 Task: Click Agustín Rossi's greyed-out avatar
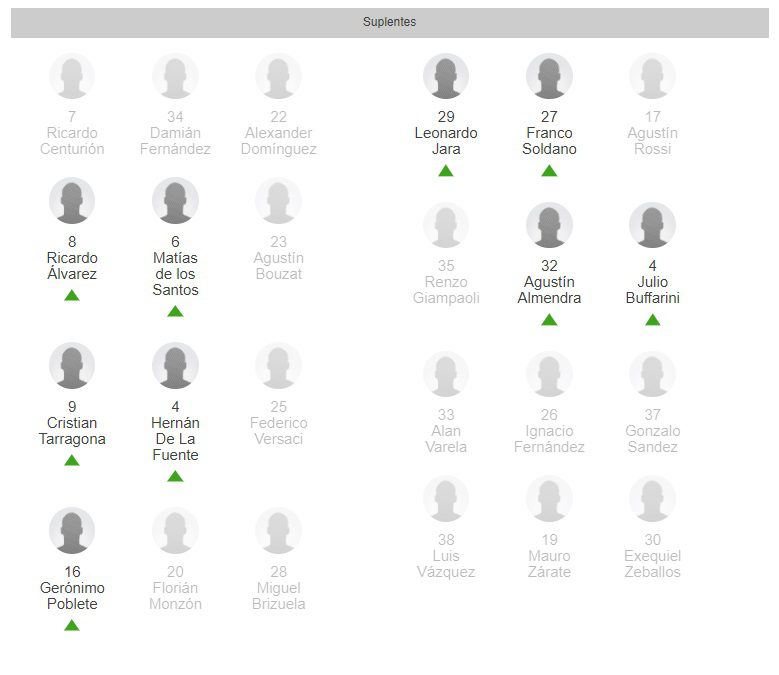[x=652, y=77]
